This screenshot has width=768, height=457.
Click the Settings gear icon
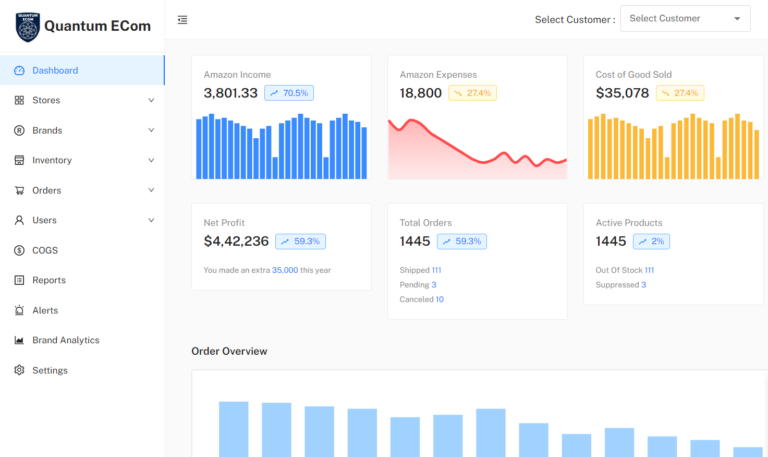point(19,370)
